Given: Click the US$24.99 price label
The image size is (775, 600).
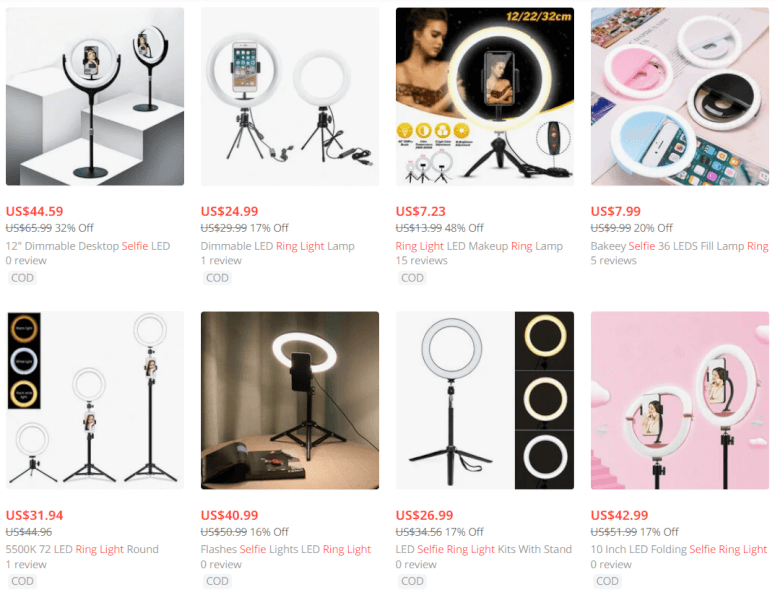Looking at the screenshot, I should (x=229, y=212).
